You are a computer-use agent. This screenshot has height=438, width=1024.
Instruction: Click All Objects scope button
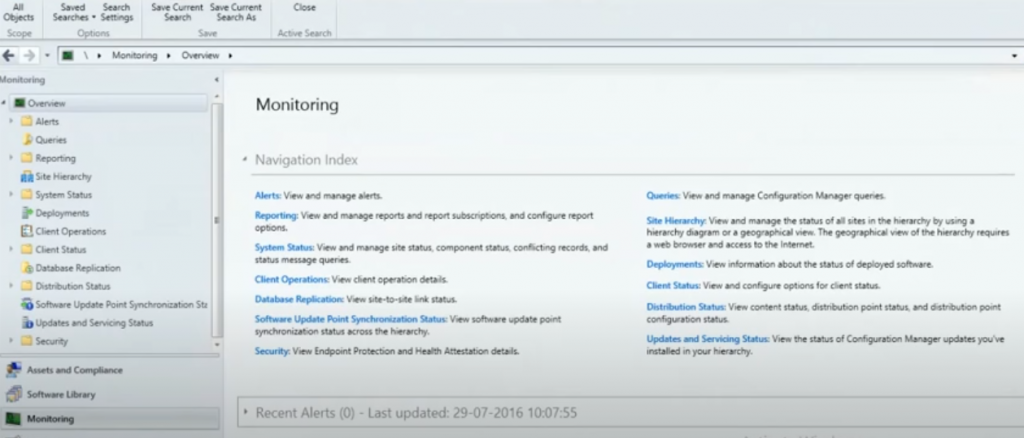coord(18,12)
